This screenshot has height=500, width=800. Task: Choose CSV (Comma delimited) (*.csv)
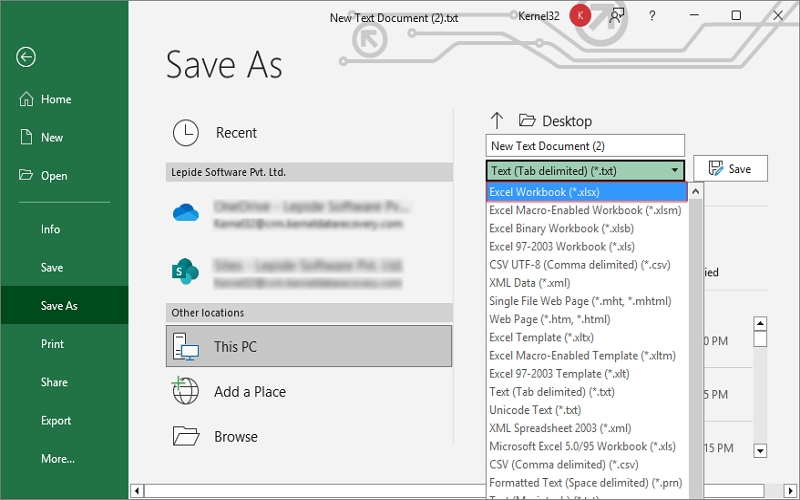tap(587, 465)
